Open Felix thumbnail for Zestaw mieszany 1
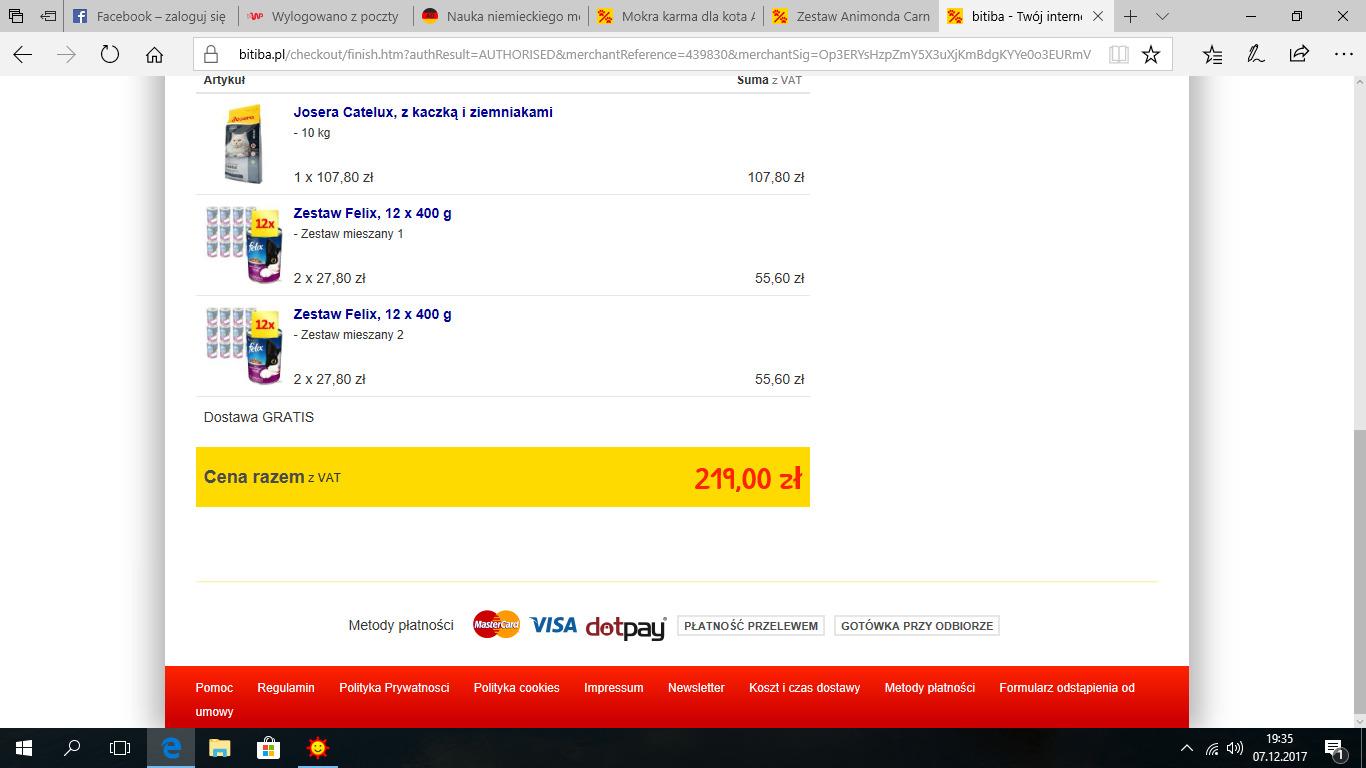Screen dimensions: 1366x768 [x=244, y=244]
